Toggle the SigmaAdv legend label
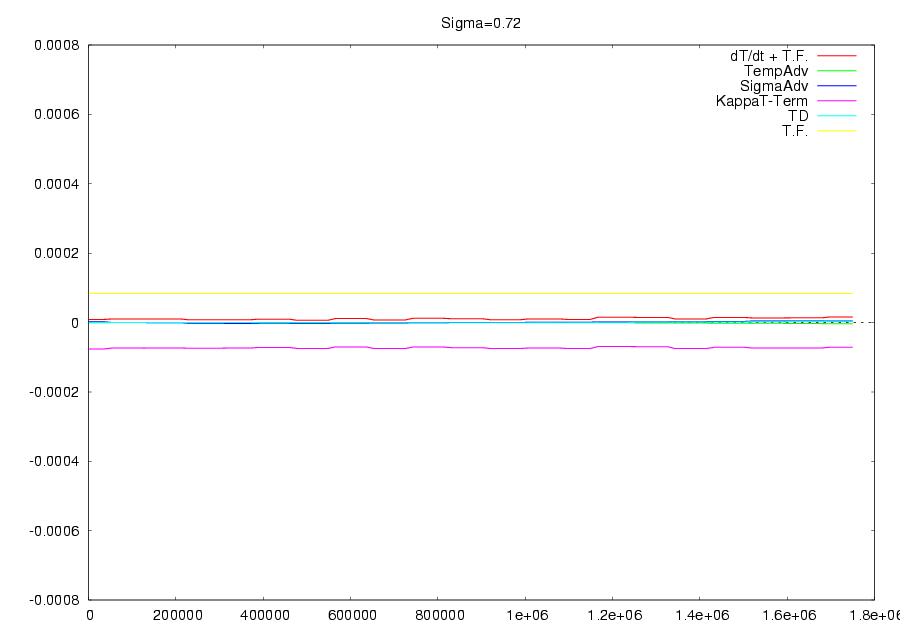900x630 pixels. tap(774, 86)
